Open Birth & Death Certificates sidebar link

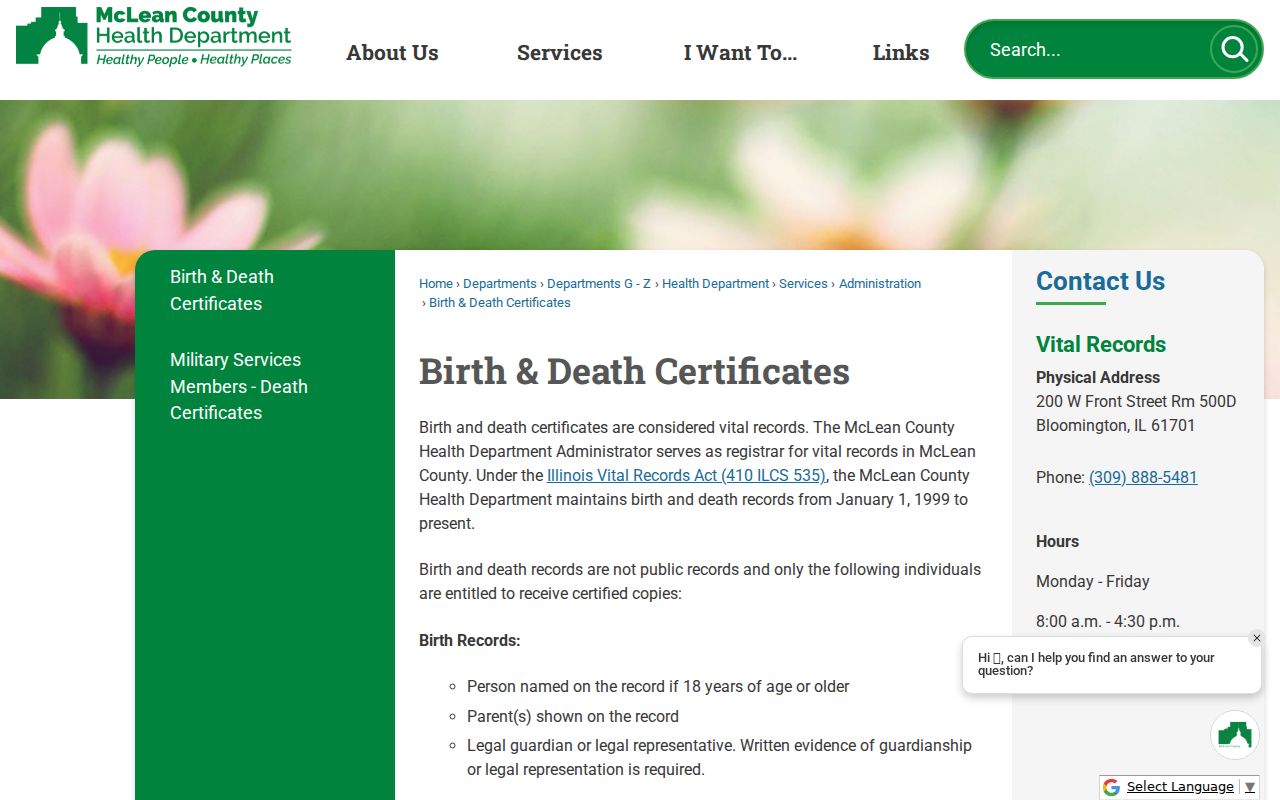[x=222, y=290]
